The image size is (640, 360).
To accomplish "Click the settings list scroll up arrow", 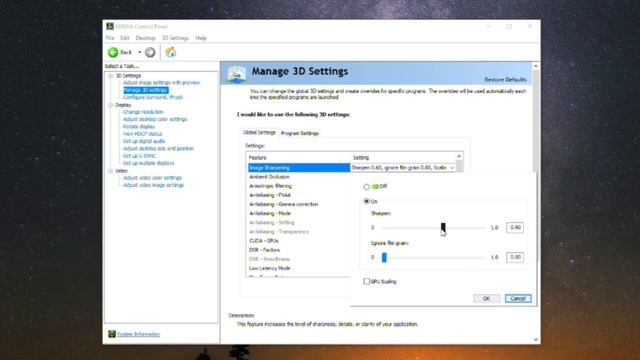I will (x=459, y=156).
